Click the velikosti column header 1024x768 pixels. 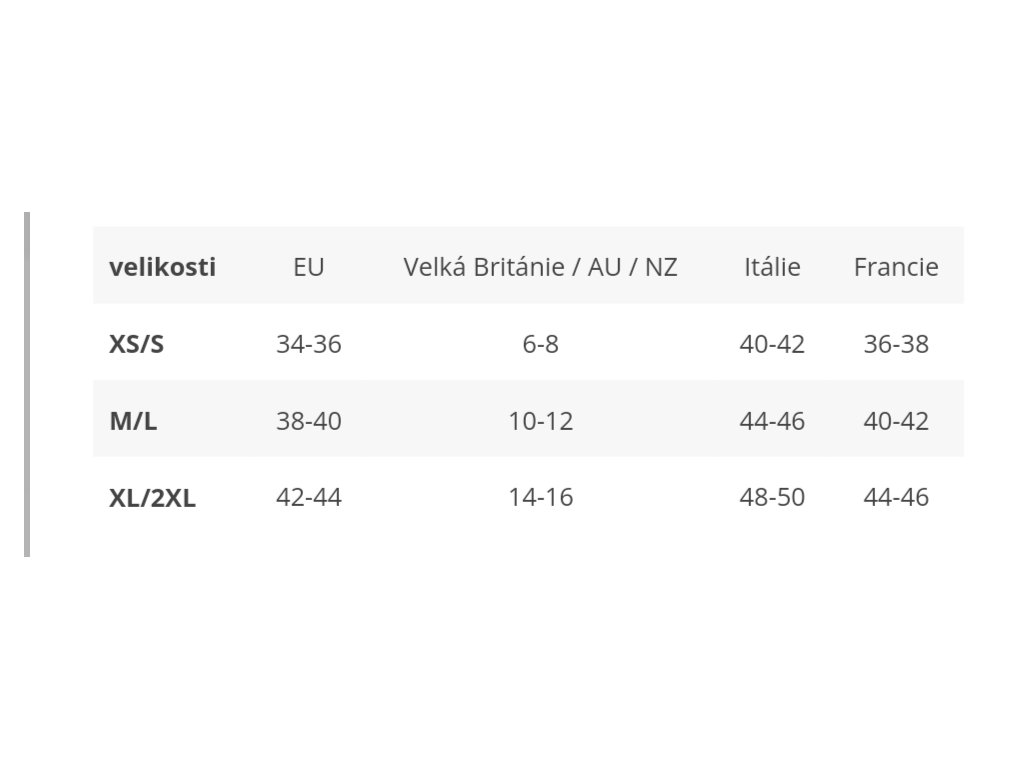(162, 267)
